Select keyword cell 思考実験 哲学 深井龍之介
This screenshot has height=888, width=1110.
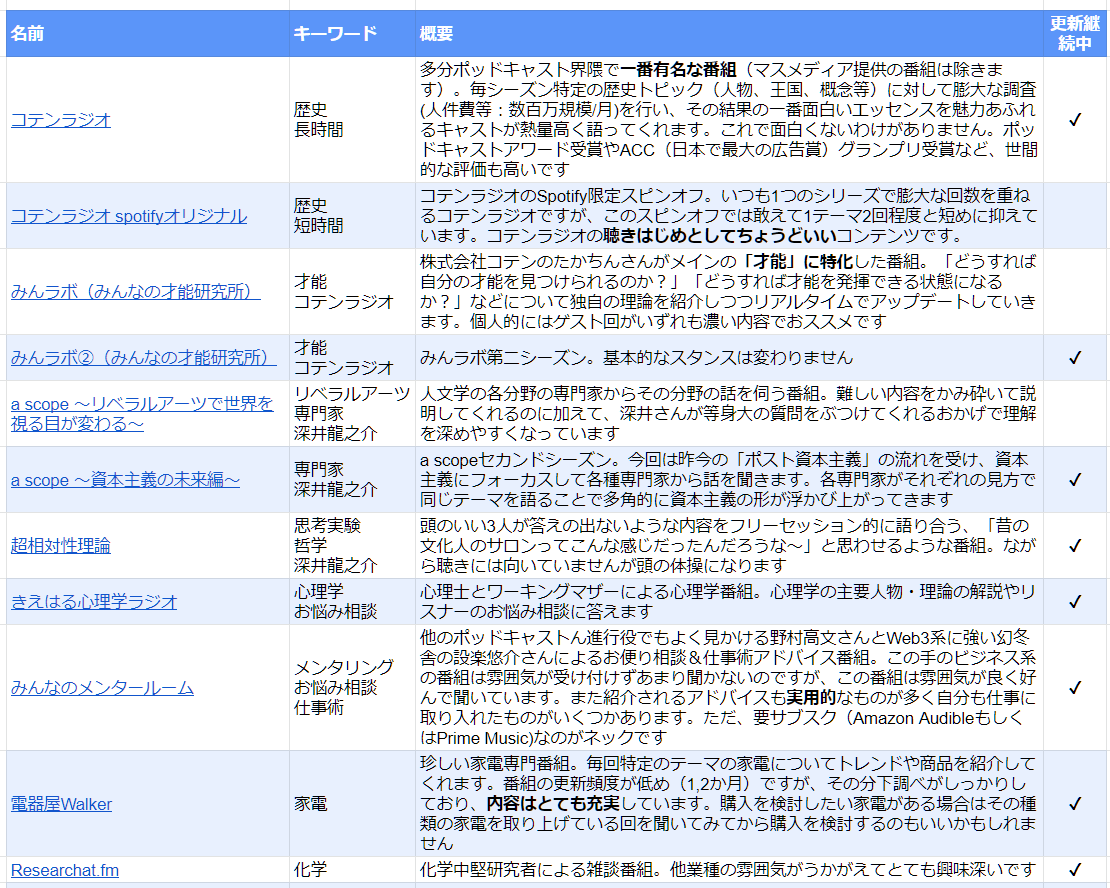coord(352,545)
